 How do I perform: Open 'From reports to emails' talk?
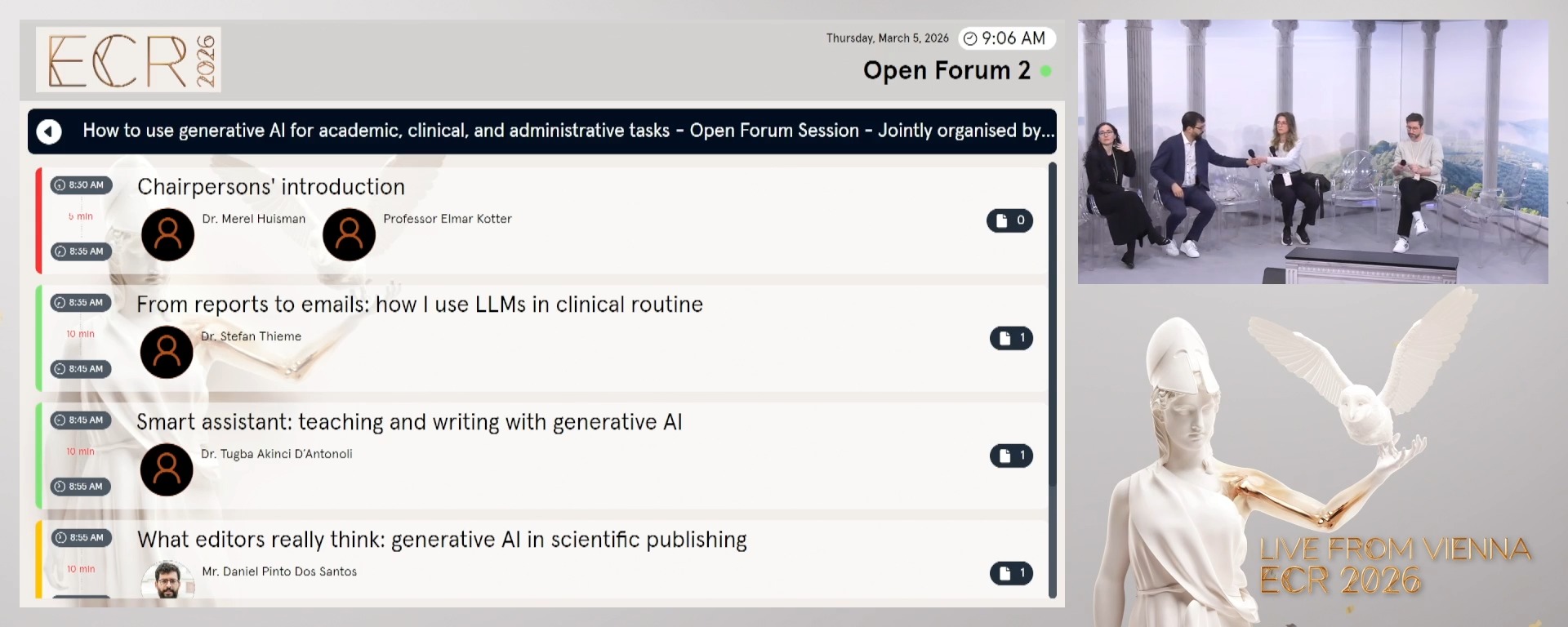tap(420, 305)
